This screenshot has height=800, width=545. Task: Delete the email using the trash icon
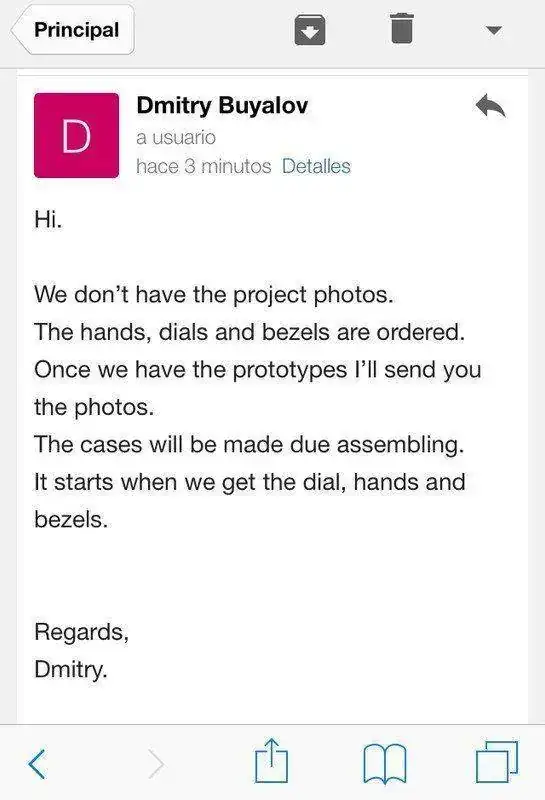pyautogui.click(x=402, y=29)
